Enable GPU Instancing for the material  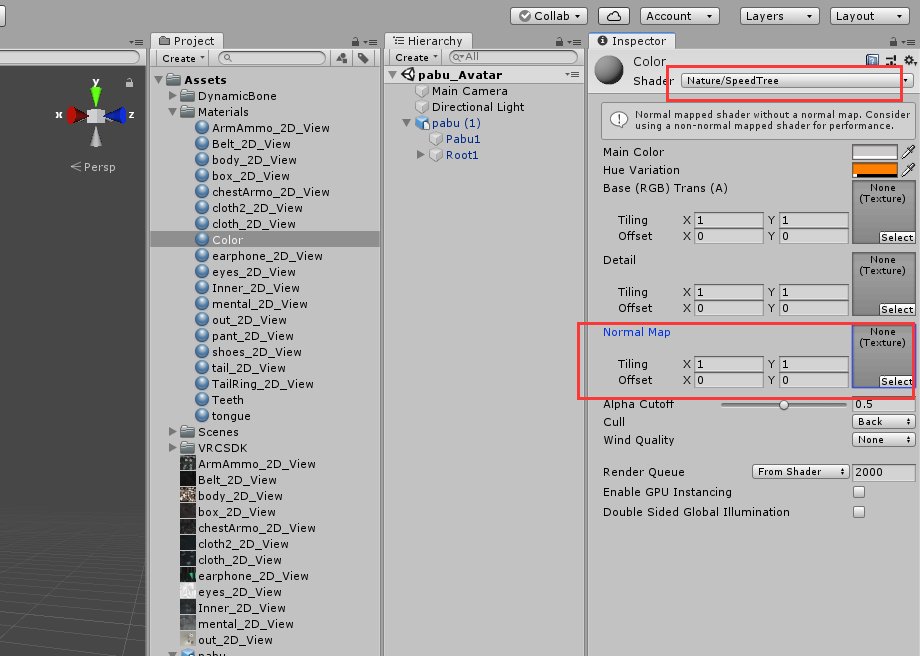tap(858, 492)
